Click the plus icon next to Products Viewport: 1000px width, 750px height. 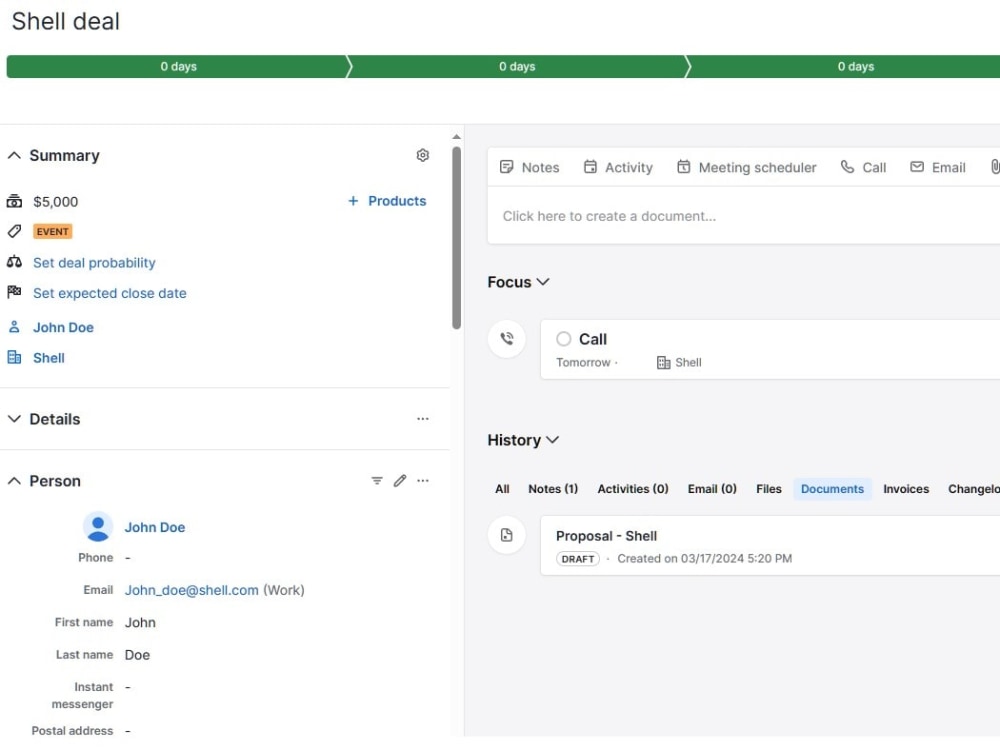[353, 201]
